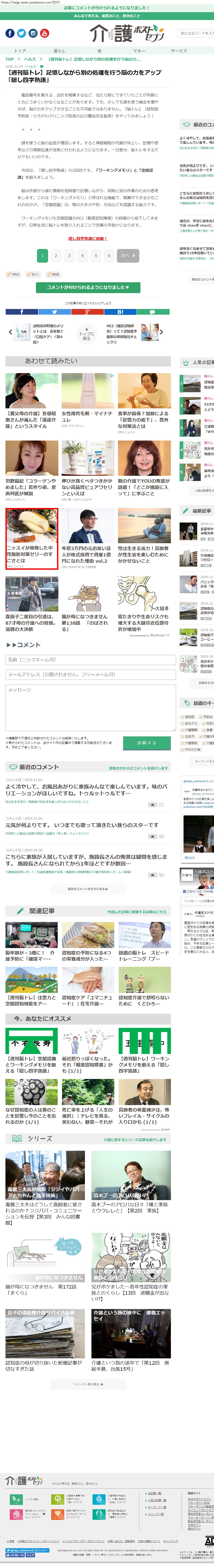Click トップに戻る back to top button
Viewport: 214px width, 1568px height.
(x=87, y=334)
